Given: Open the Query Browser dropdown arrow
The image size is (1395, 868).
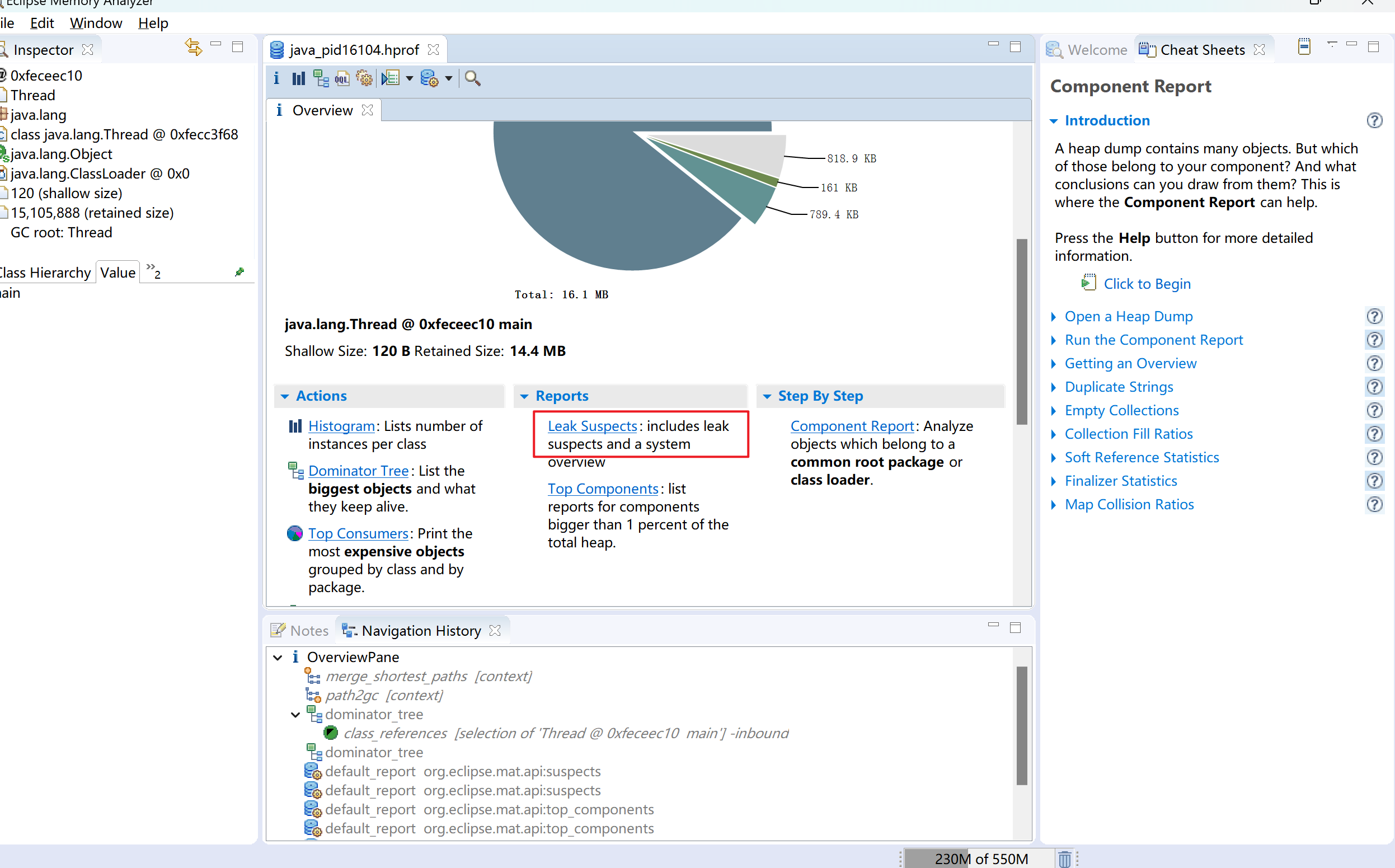Looking at the screenshot, I should 448,78.
